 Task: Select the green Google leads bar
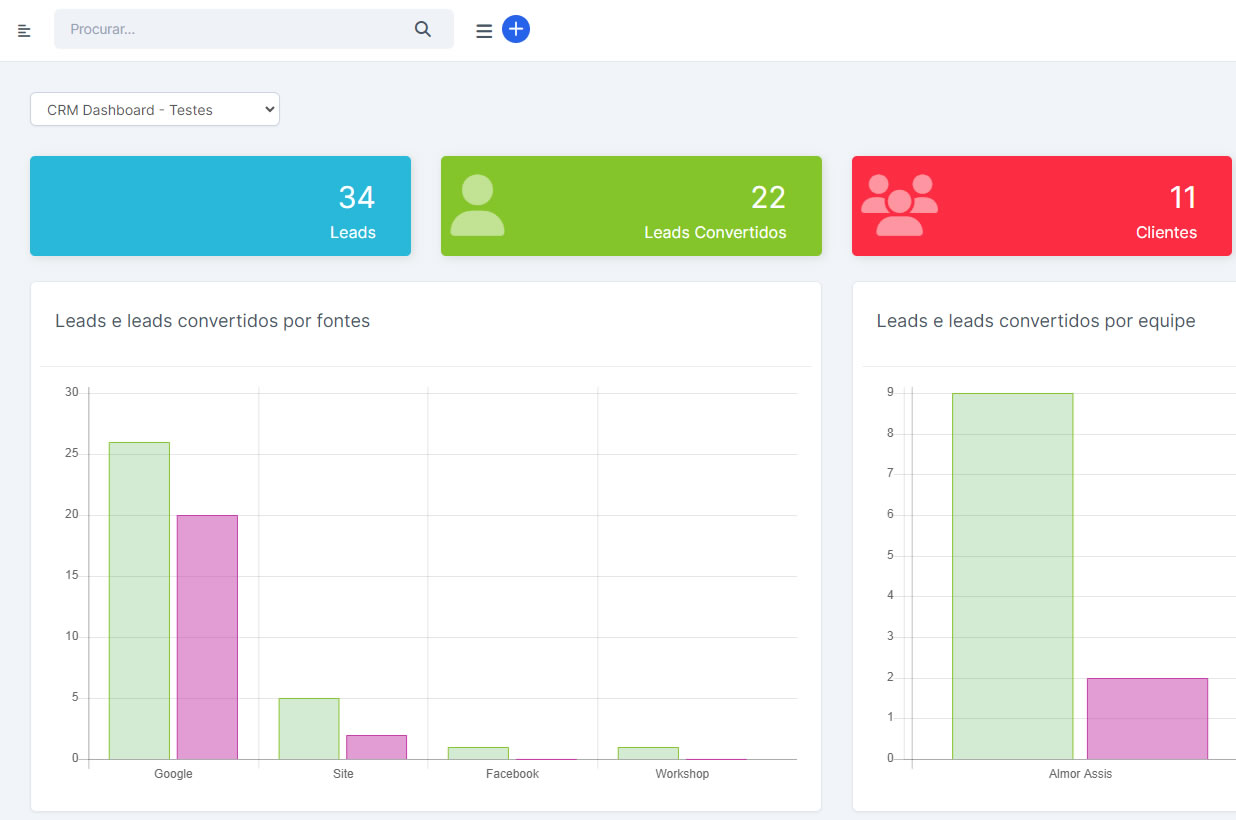click(x=139, y=600)
